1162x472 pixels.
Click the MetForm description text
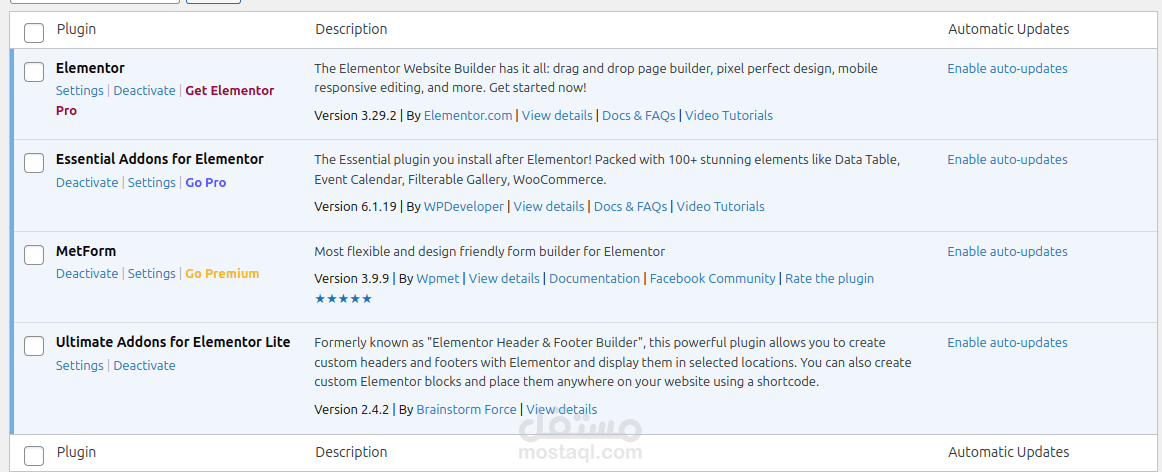click(490, 251)
